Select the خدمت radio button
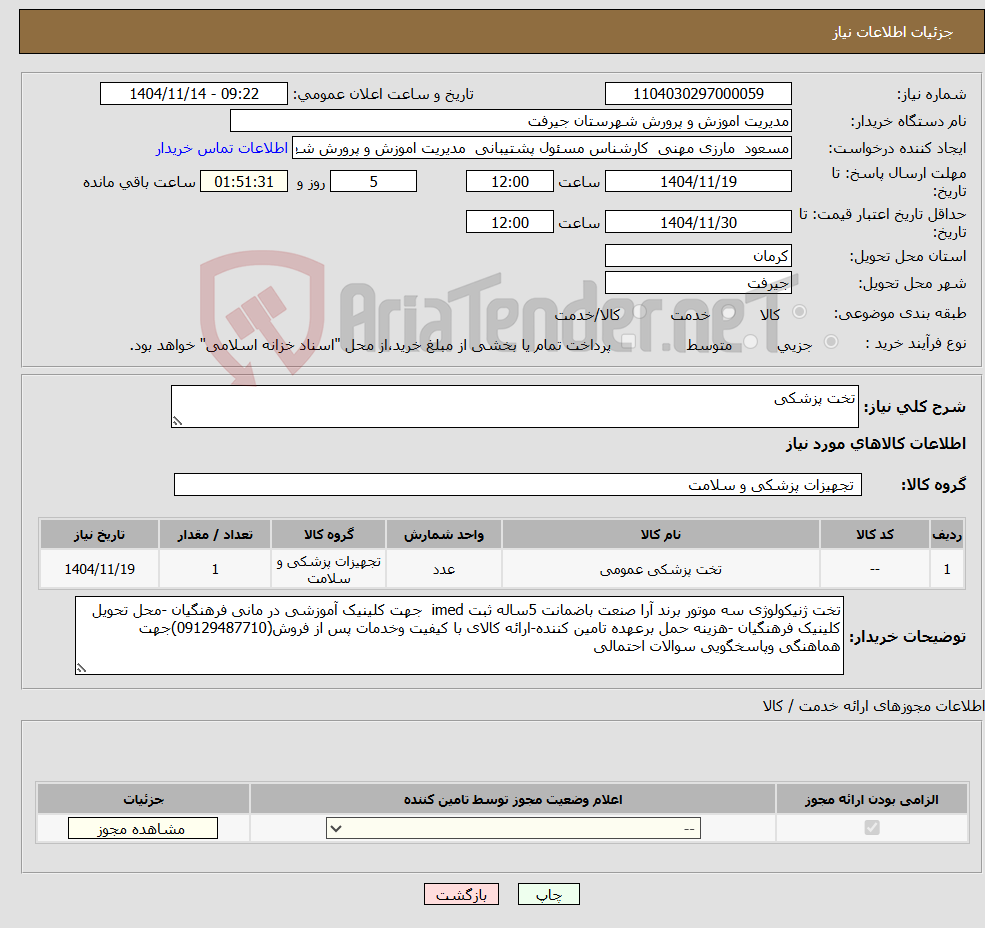985x928 pixels. pos(729,312)
